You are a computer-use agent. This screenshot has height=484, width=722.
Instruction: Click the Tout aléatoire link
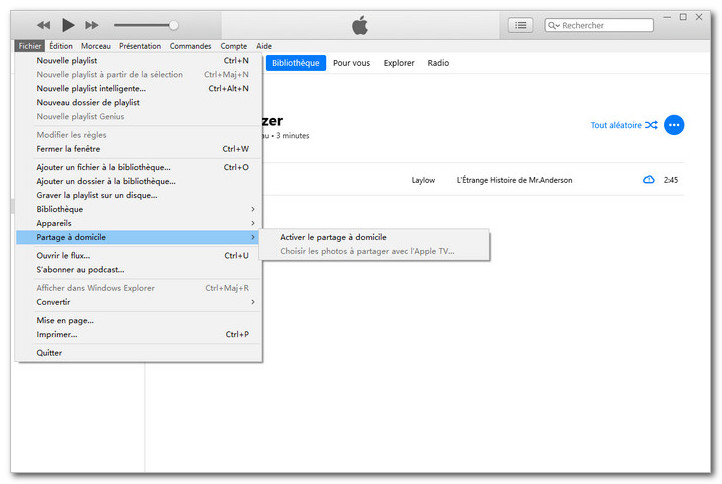[616, 125]
